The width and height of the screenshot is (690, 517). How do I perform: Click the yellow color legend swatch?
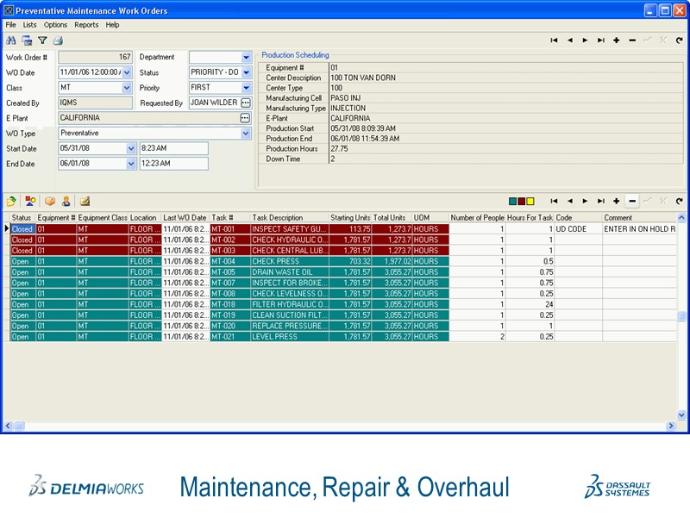pos(530,201)
